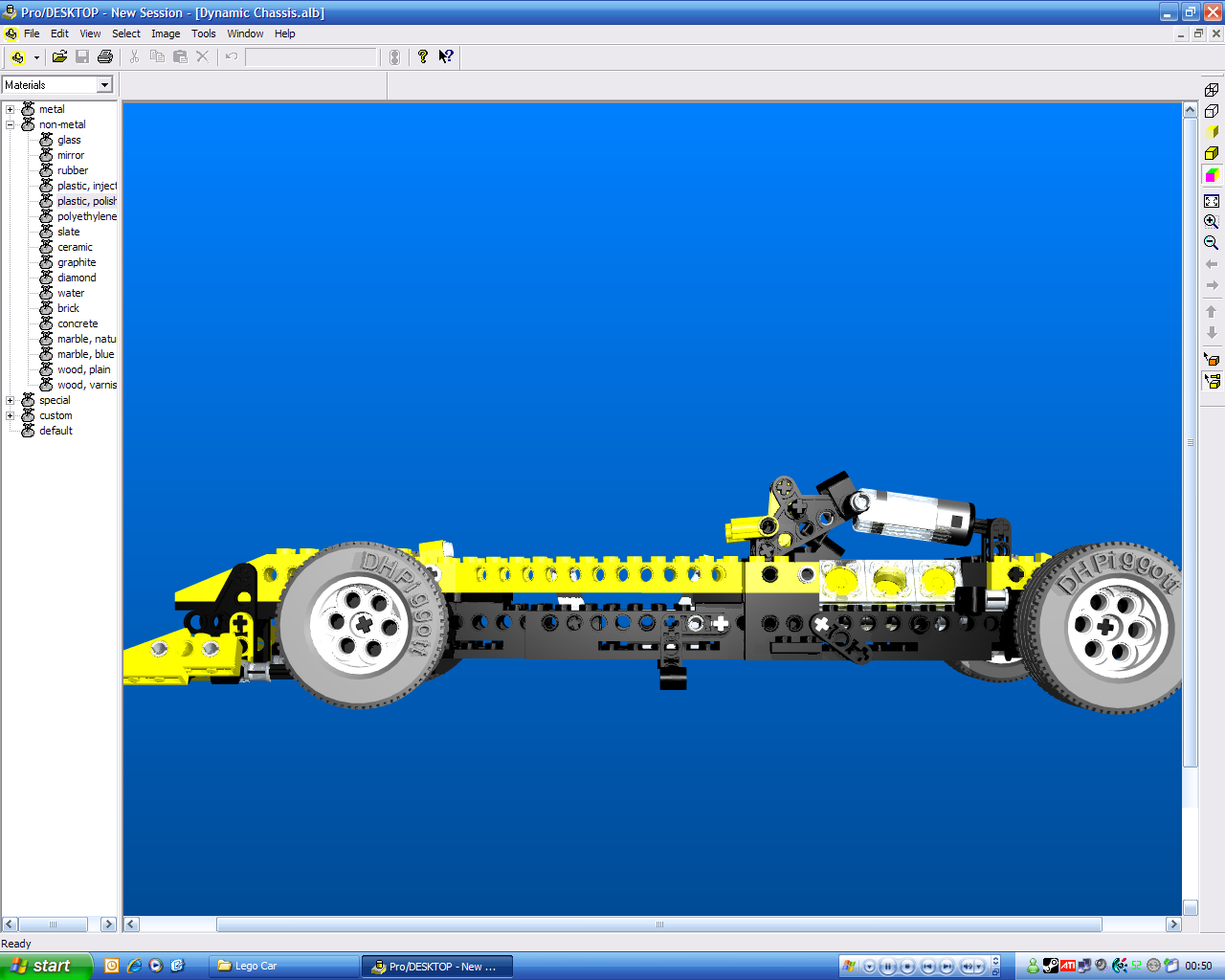Screen dimensions: 1225x980
Task: Select the concrete material
Action: click(x=78, y=323)
